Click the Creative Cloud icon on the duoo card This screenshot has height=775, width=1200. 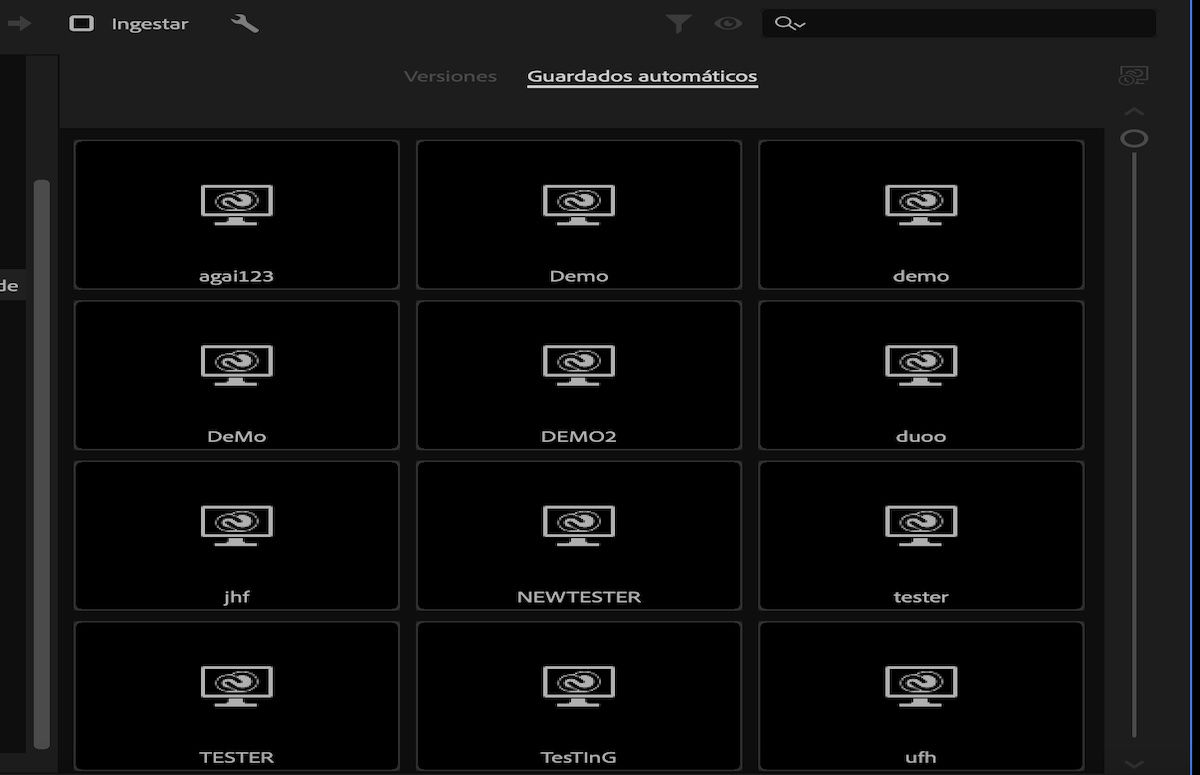920,364
